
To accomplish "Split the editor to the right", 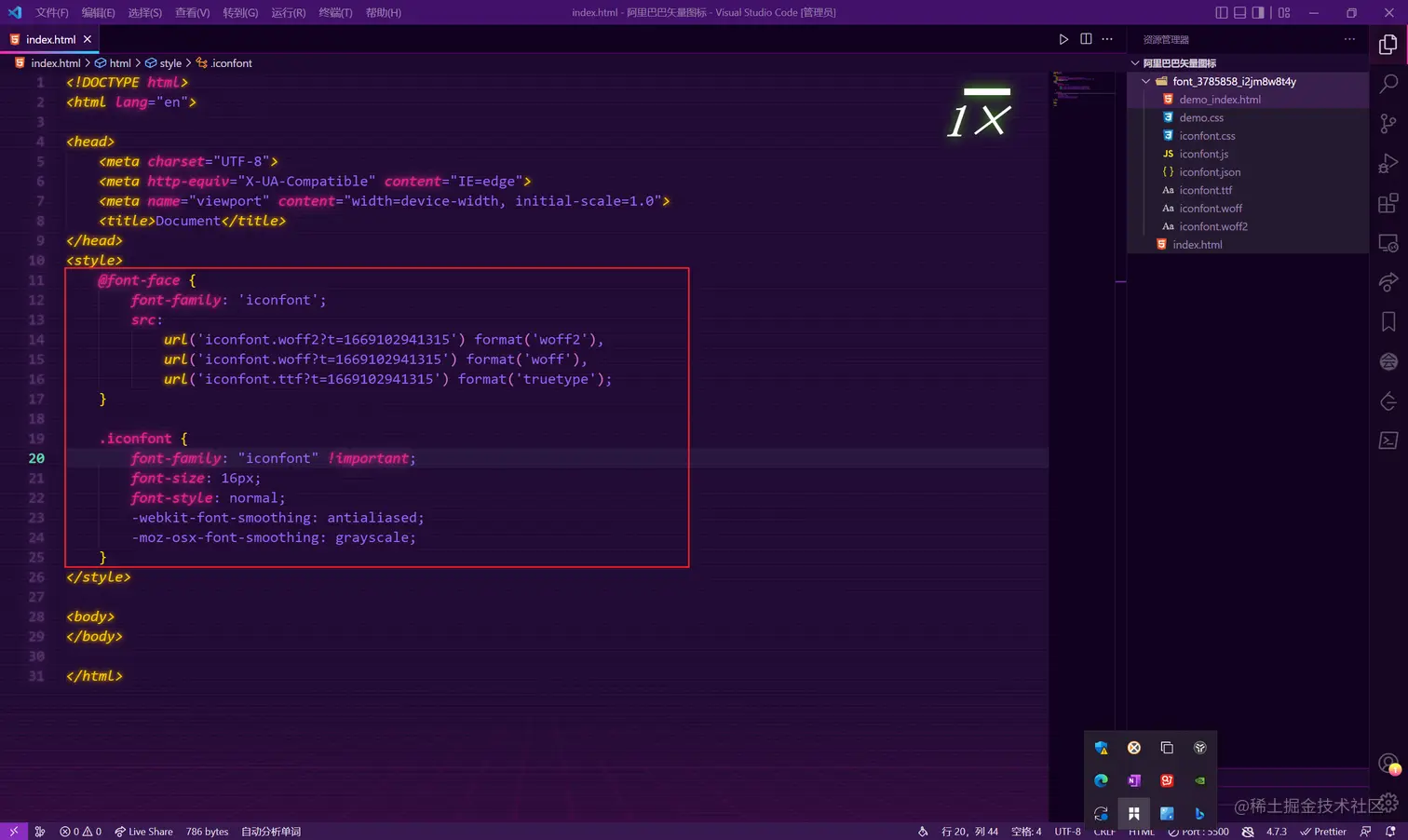I will 1086,39.
